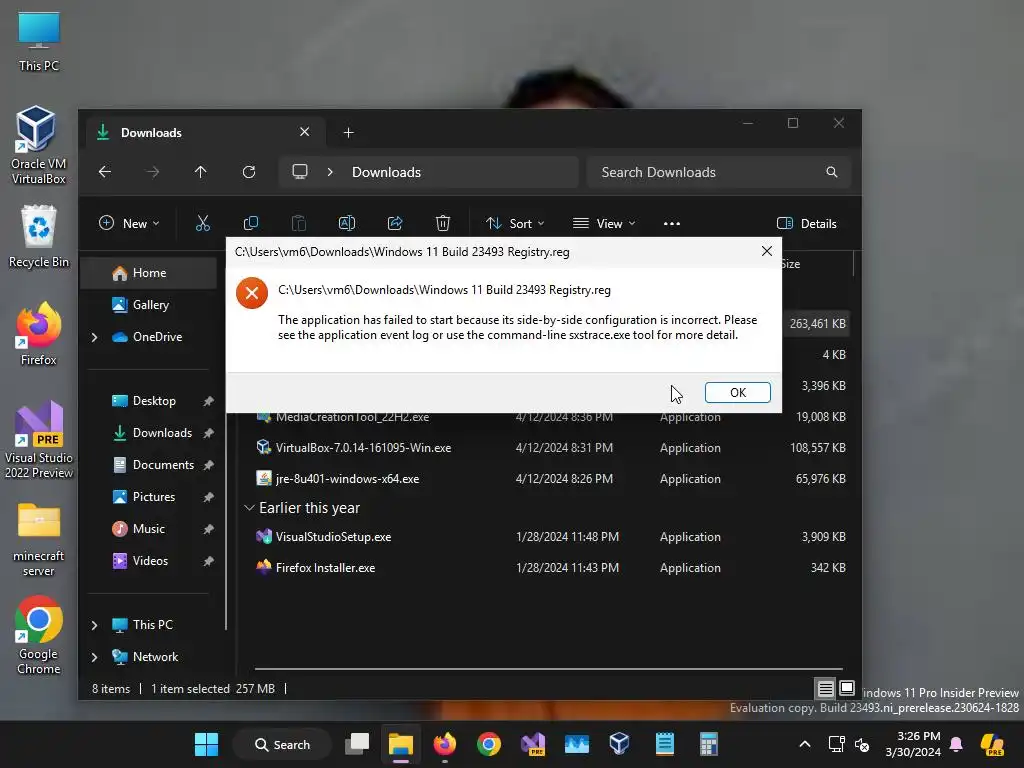The width and height of the screenshot is (1024, 768).
Task: Click the search magnifier icon in Explorer
Action: [x=831, y=172]
